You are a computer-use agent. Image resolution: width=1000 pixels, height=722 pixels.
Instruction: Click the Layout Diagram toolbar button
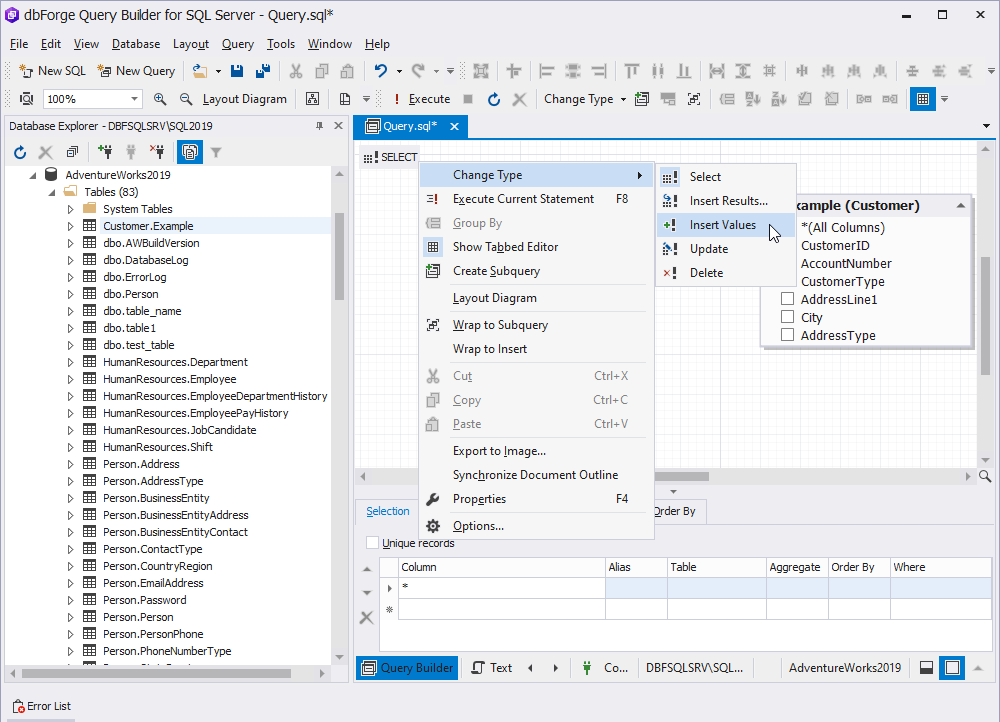click(x=244, y=99)
